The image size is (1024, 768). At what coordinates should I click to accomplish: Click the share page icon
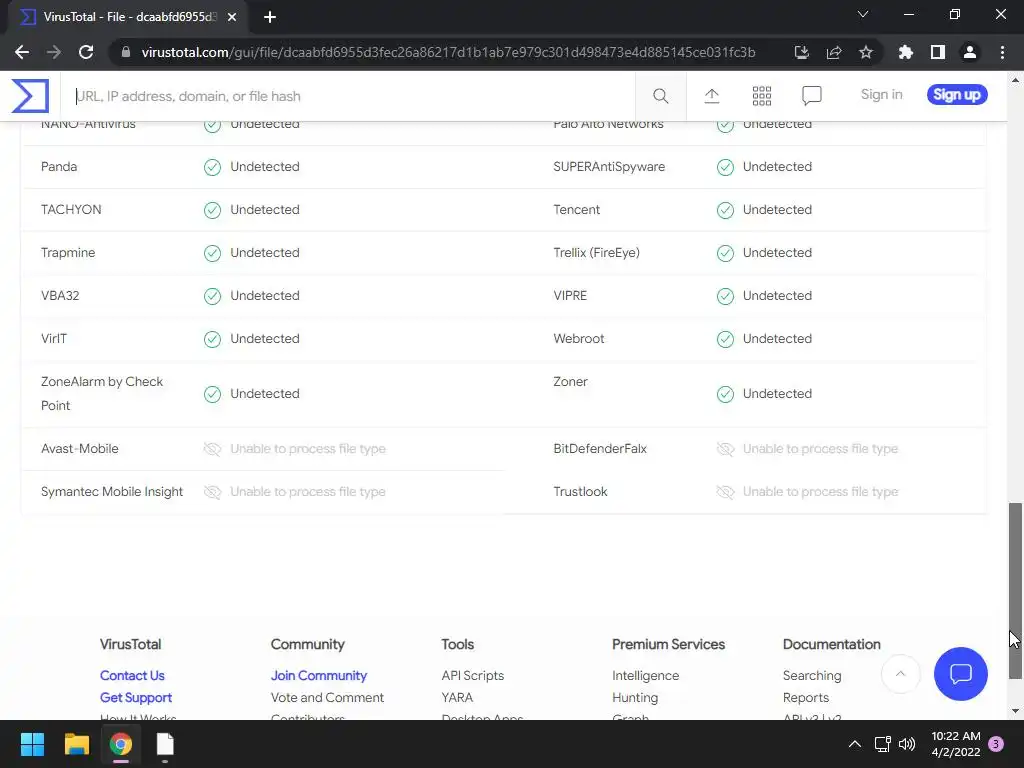click(x=834, y=52)
